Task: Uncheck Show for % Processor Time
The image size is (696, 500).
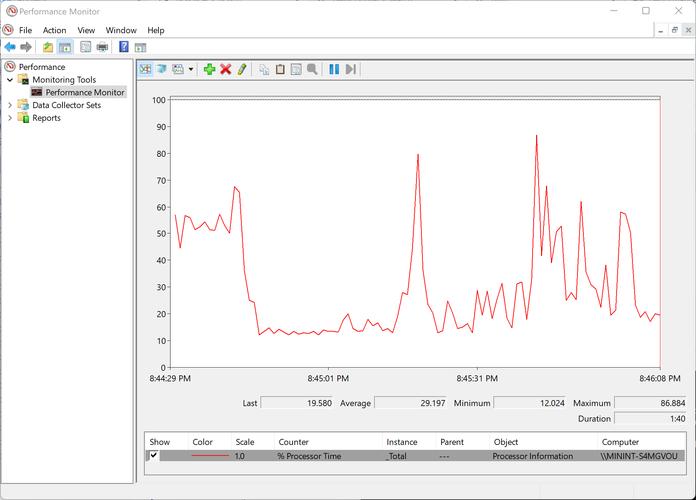Action: [153, 455]
